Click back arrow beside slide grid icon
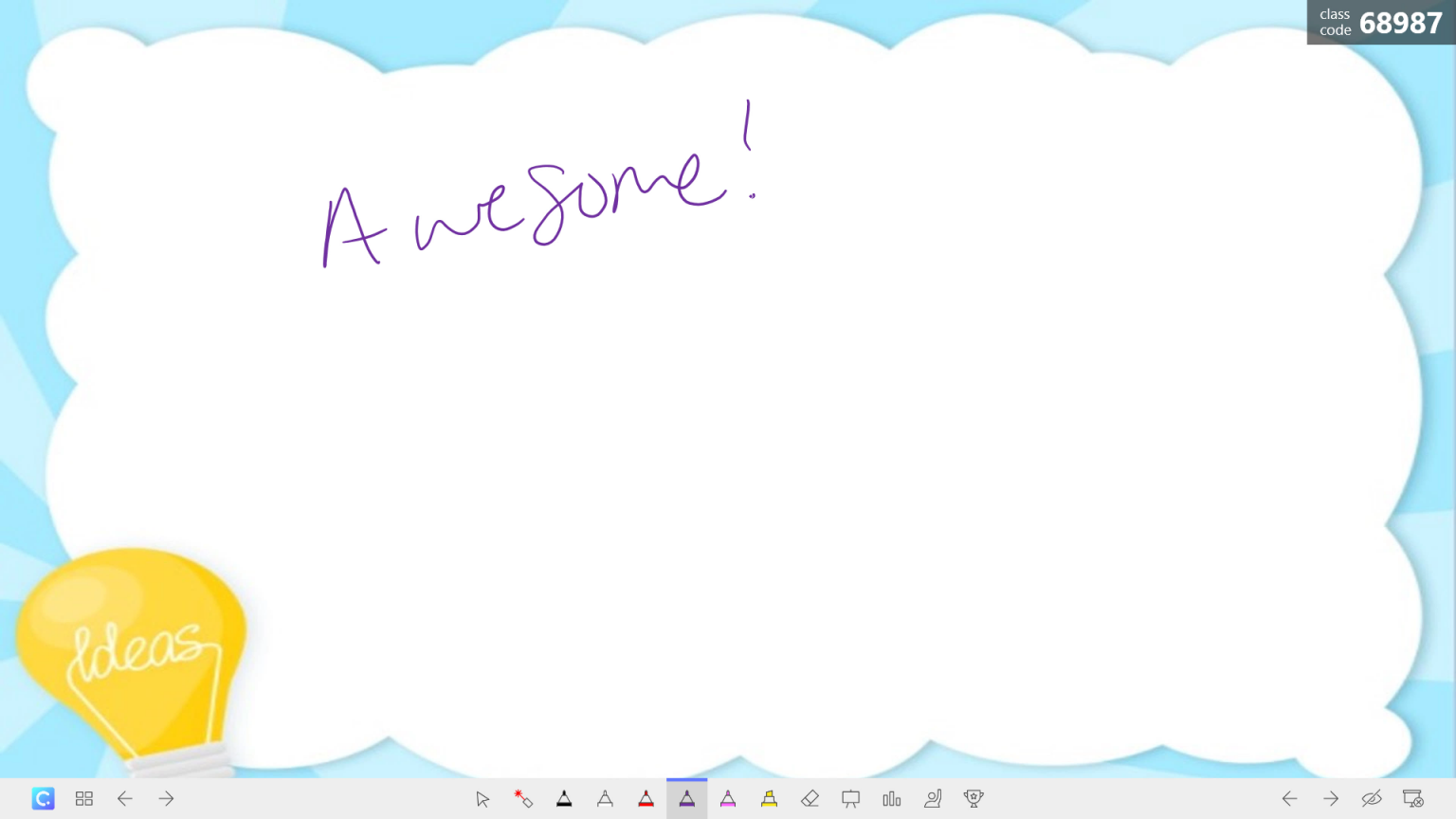Screen dimensions: 1456x819 click(x=125, y=799)
